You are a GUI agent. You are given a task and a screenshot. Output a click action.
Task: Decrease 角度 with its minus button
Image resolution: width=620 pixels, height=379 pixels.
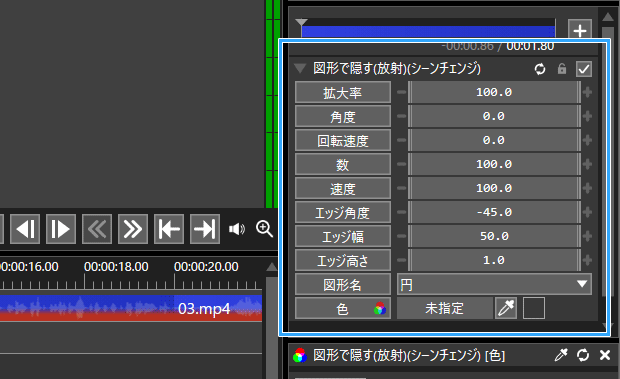click(x=401, y=117)
